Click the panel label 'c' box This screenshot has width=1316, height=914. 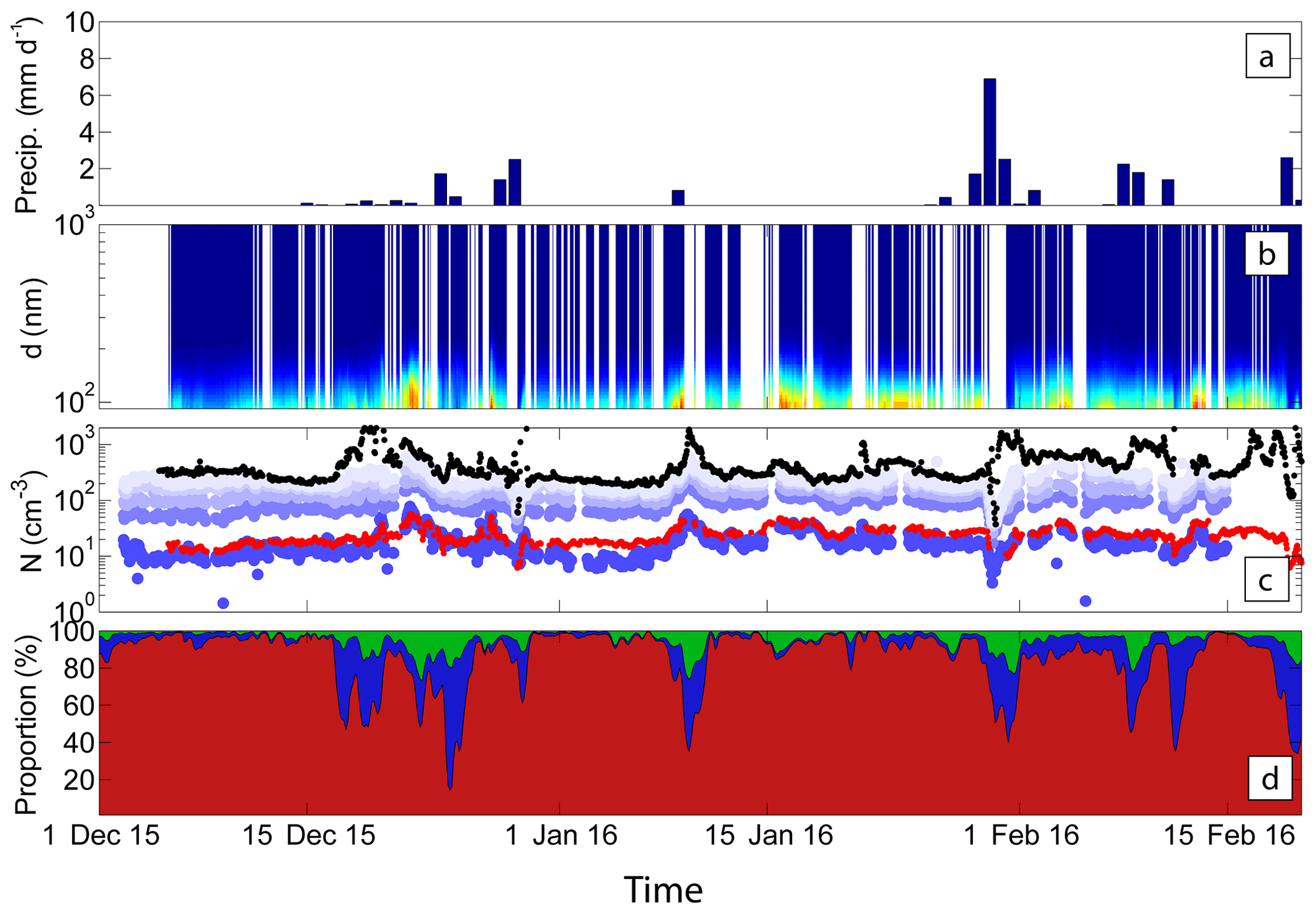coord(1266,580)
